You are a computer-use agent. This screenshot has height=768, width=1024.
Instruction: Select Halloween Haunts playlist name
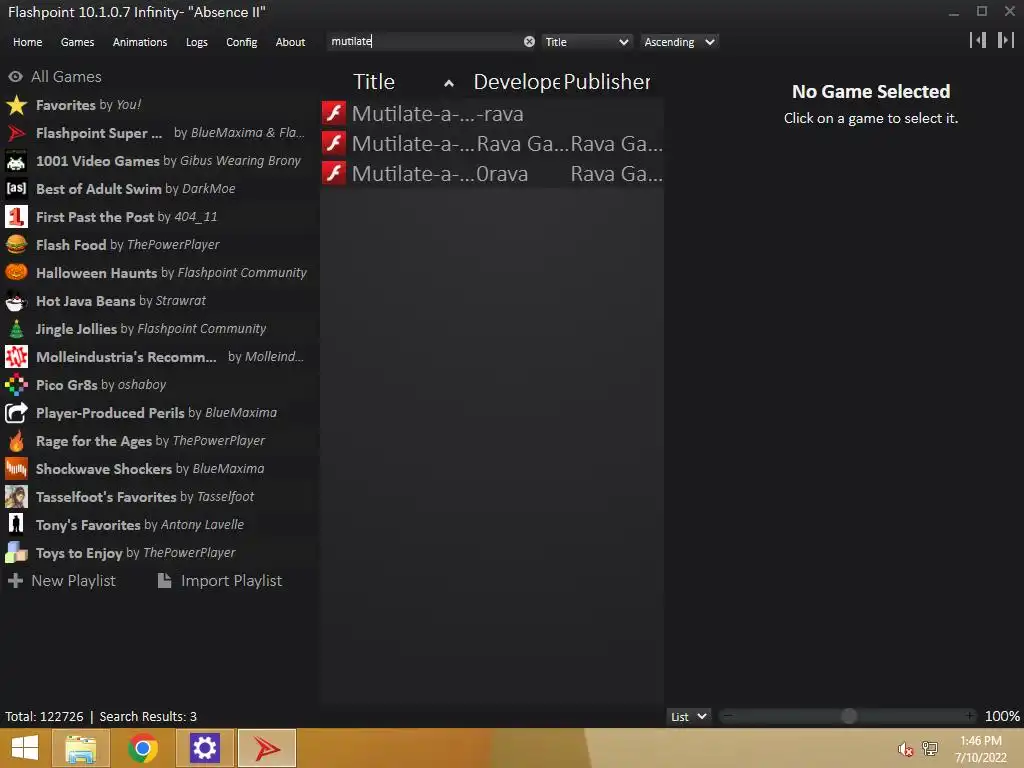coord(96,273)
